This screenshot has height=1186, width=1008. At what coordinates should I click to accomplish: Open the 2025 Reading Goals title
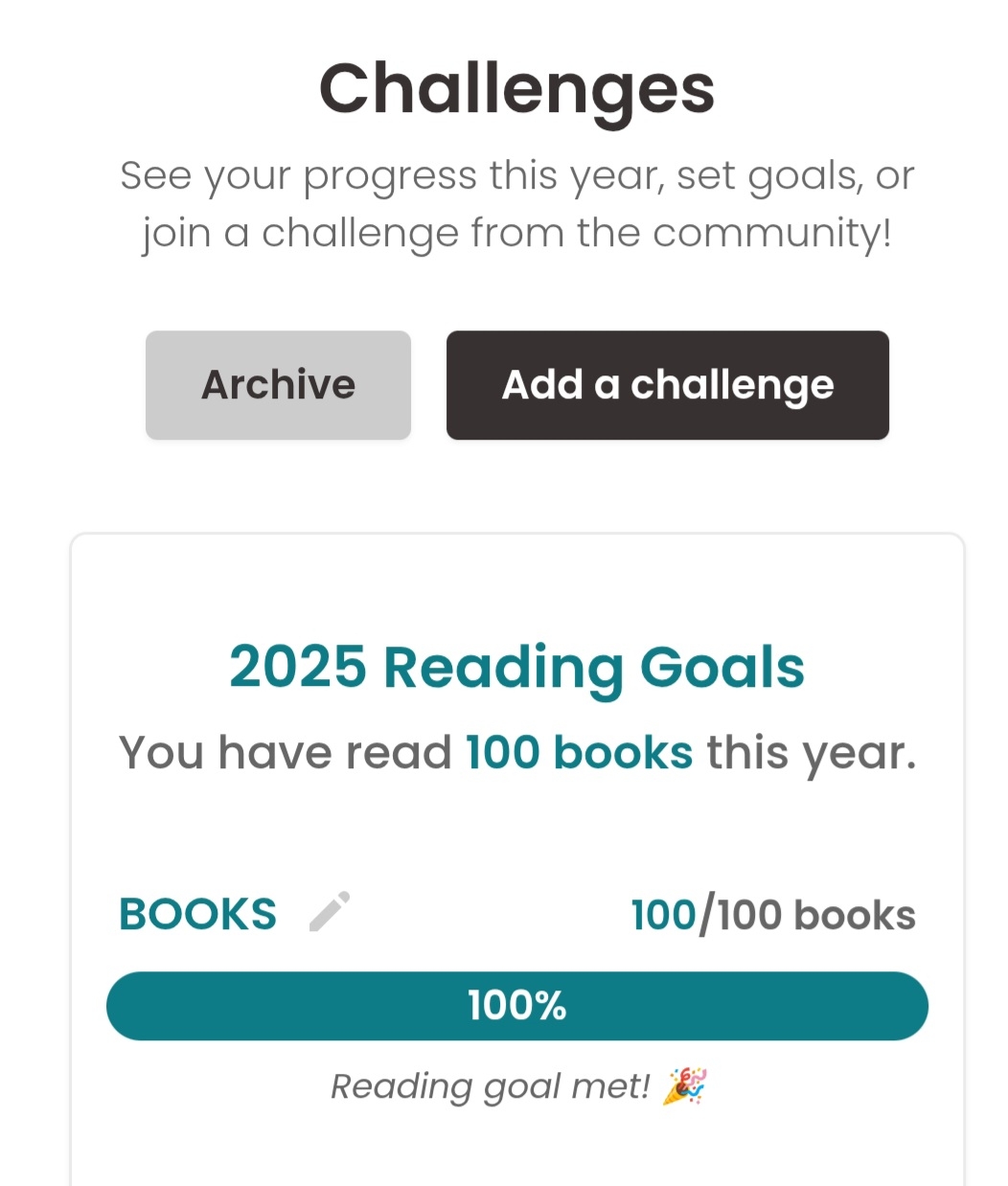coord(516,667)
